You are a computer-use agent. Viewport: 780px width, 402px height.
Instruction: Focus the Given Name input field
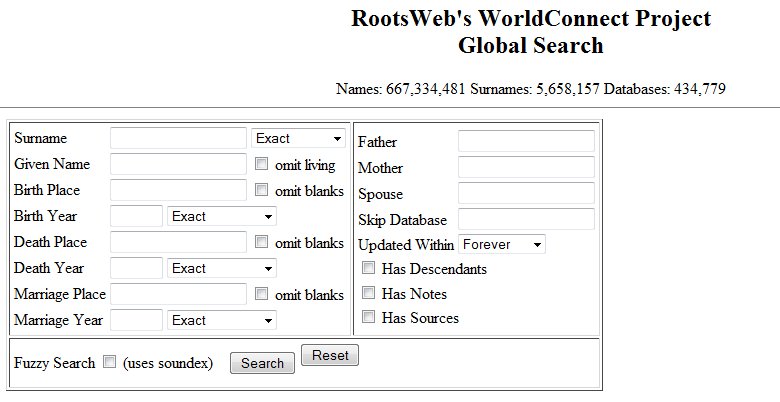[178, 164]
